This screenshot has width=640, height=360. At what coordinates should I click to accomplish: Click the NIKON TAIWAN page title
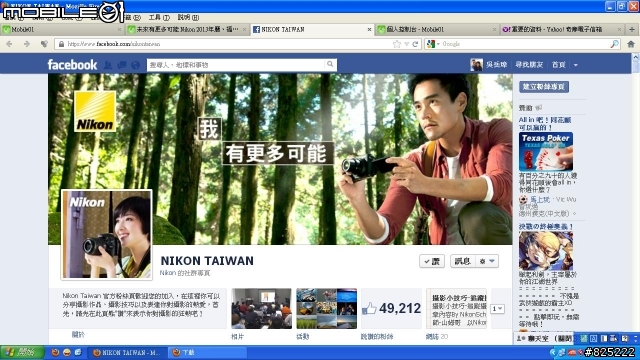coord(207,261)
